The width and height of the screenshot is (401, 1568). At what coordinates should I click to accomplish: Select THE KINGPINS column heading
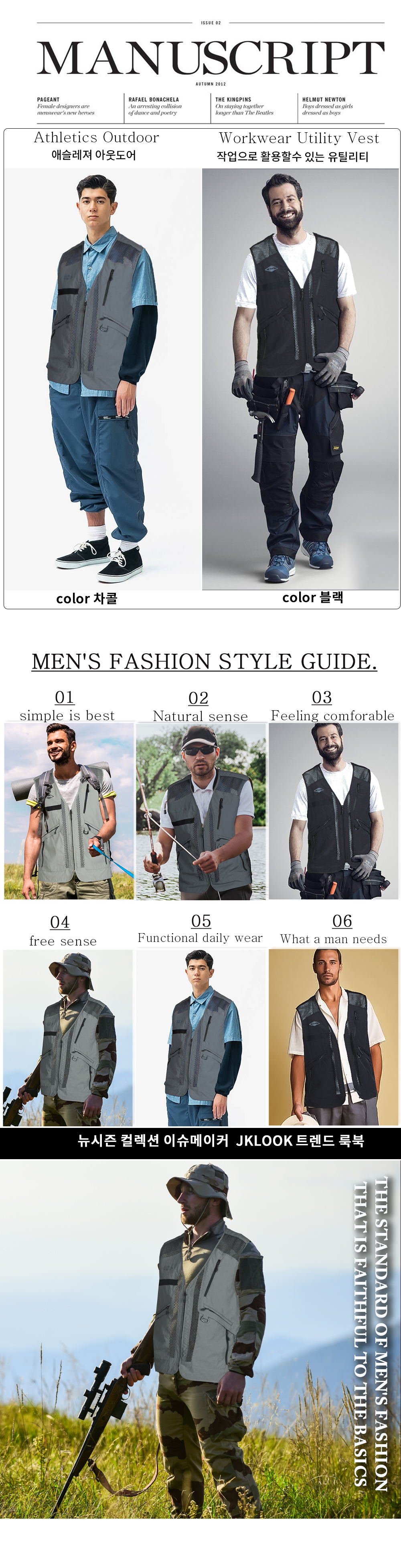click(x=233, y=99)
